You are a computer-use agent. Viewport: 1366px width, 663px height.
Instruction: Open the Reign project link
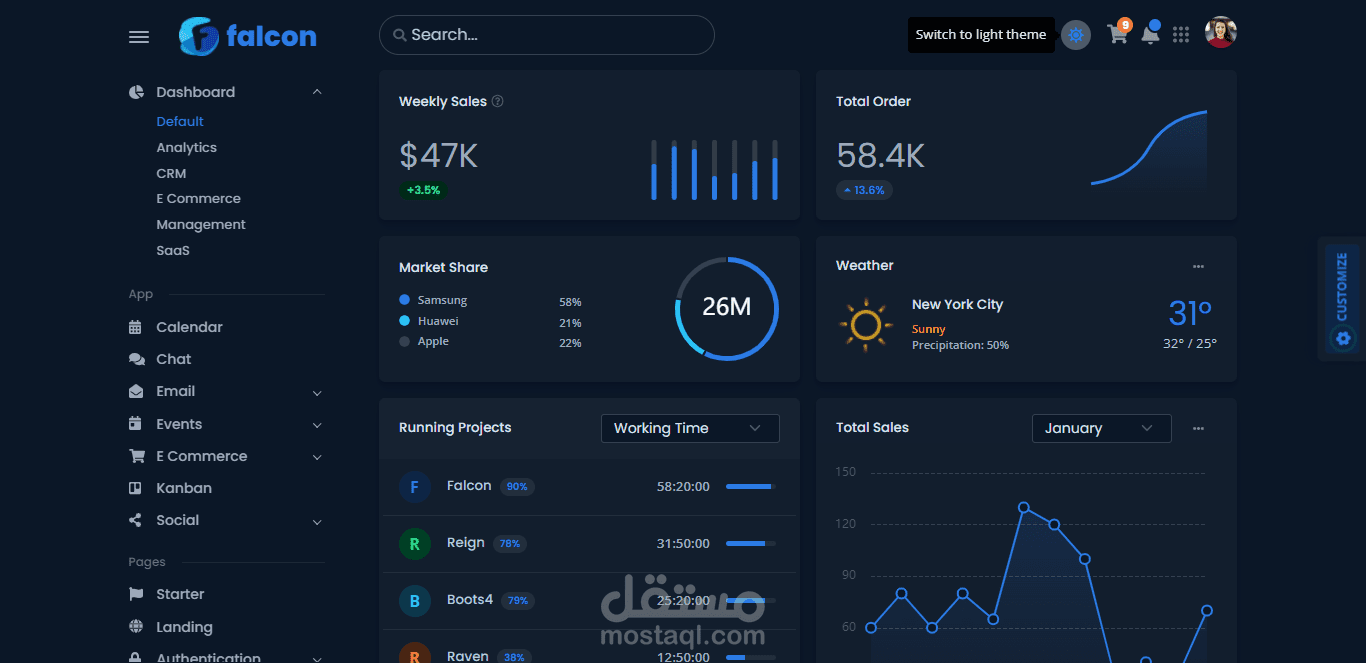click(466, 543)
